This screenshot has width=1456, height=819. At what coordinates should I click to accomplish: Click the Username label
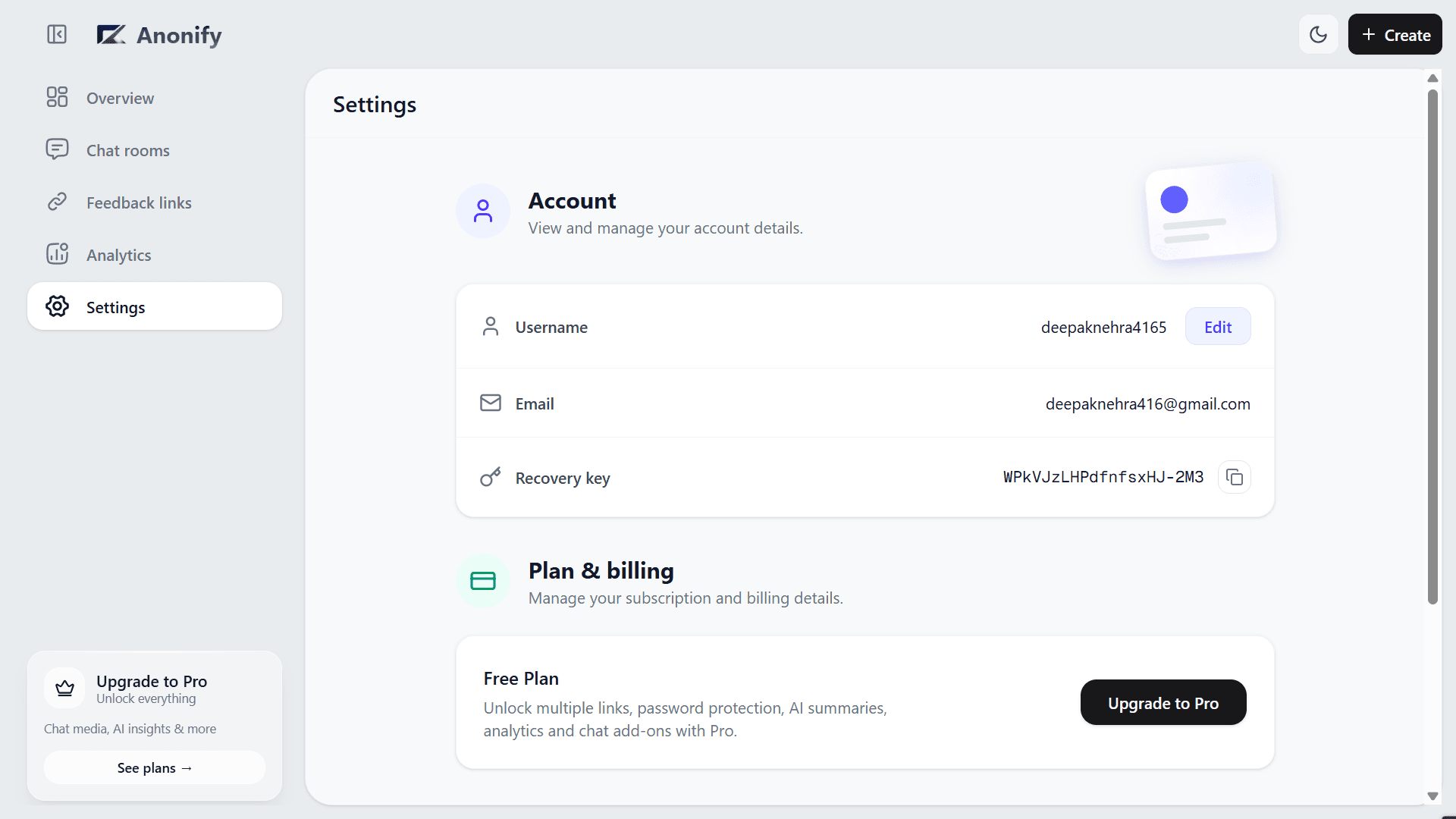[x=551, y=327]
